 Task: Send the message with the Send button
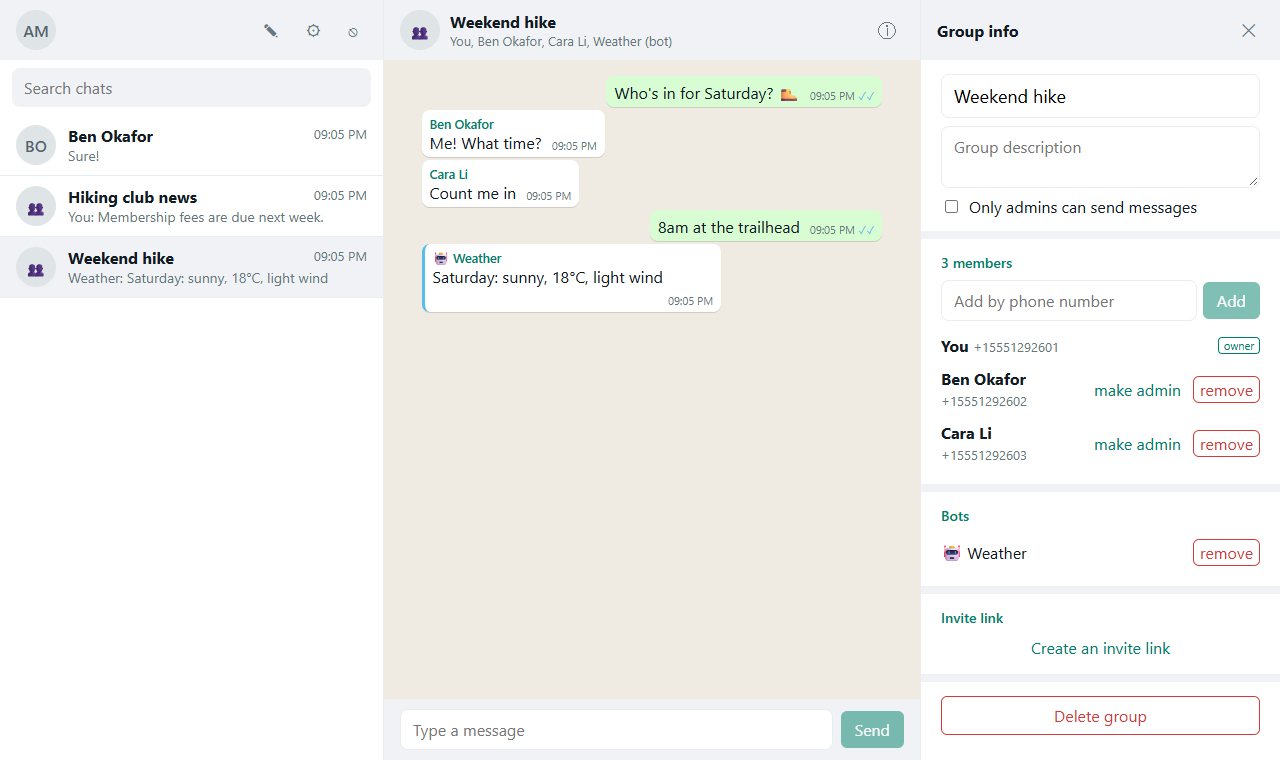(872, 730)
